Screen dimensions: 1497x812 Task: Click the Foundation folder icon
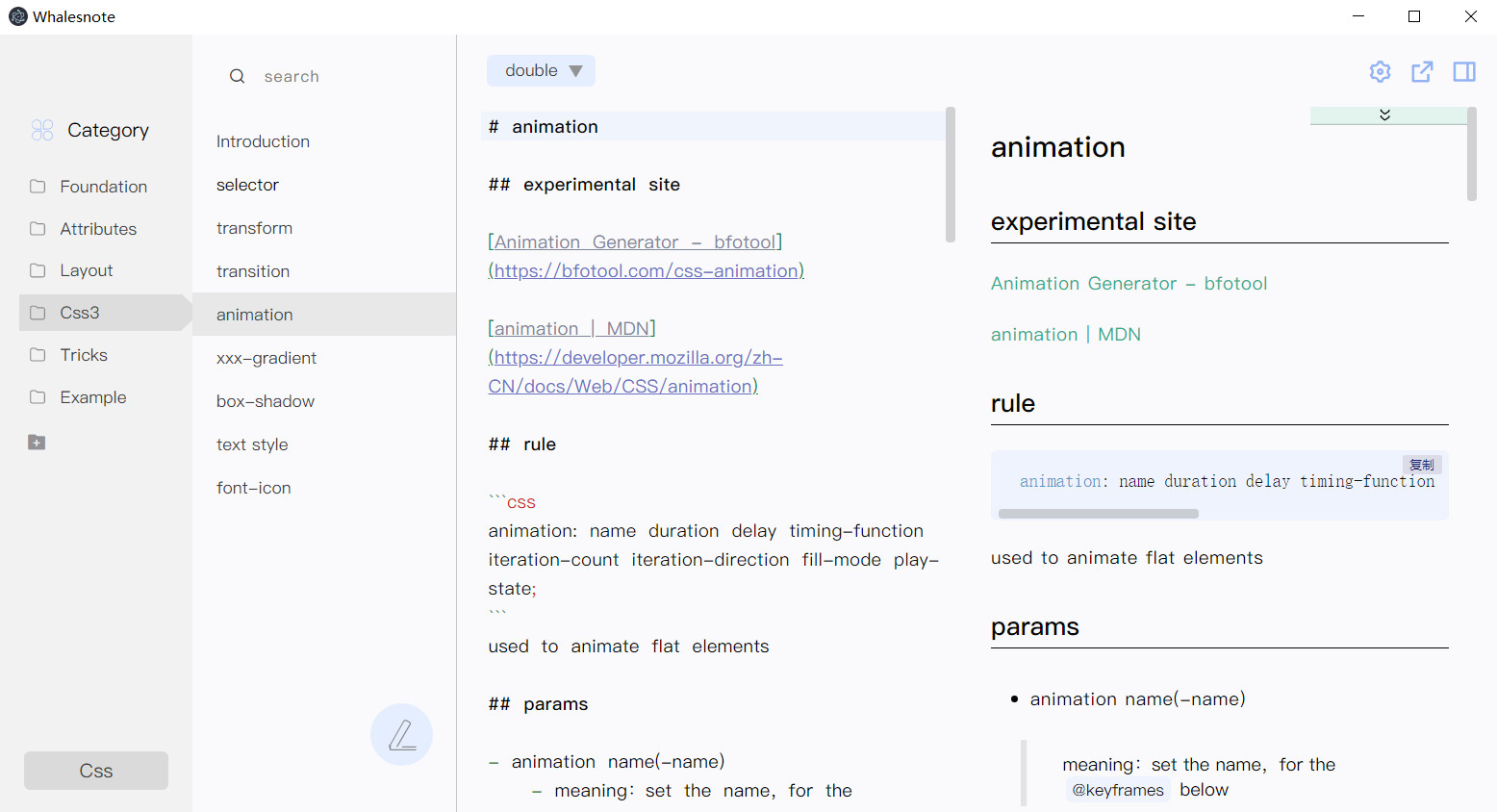(38, 186)
